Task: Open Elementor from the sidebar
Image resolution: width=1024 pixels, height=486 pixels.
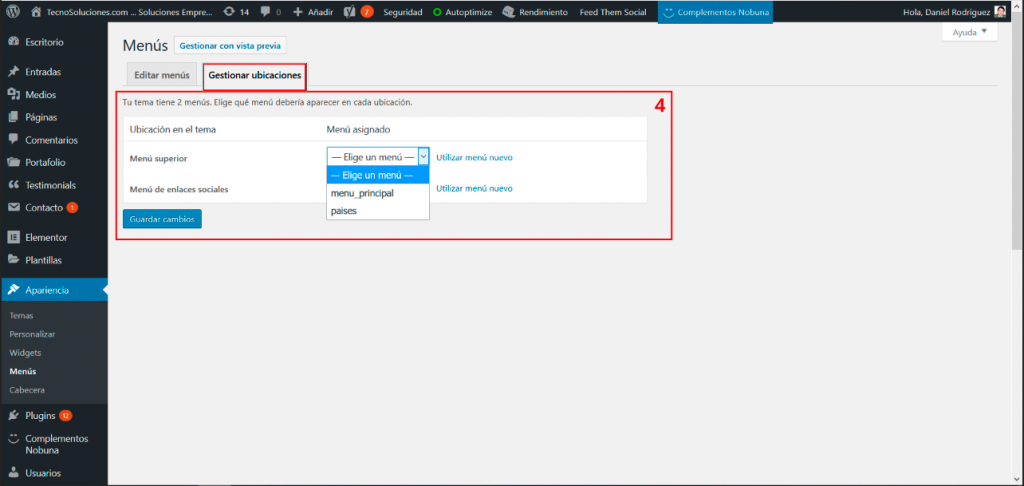Action: [x=45, y=238]
